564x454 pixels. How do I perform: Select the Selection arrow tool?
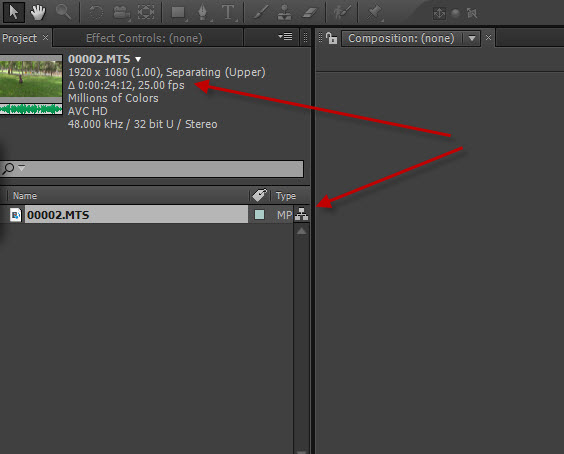(14, 12)
